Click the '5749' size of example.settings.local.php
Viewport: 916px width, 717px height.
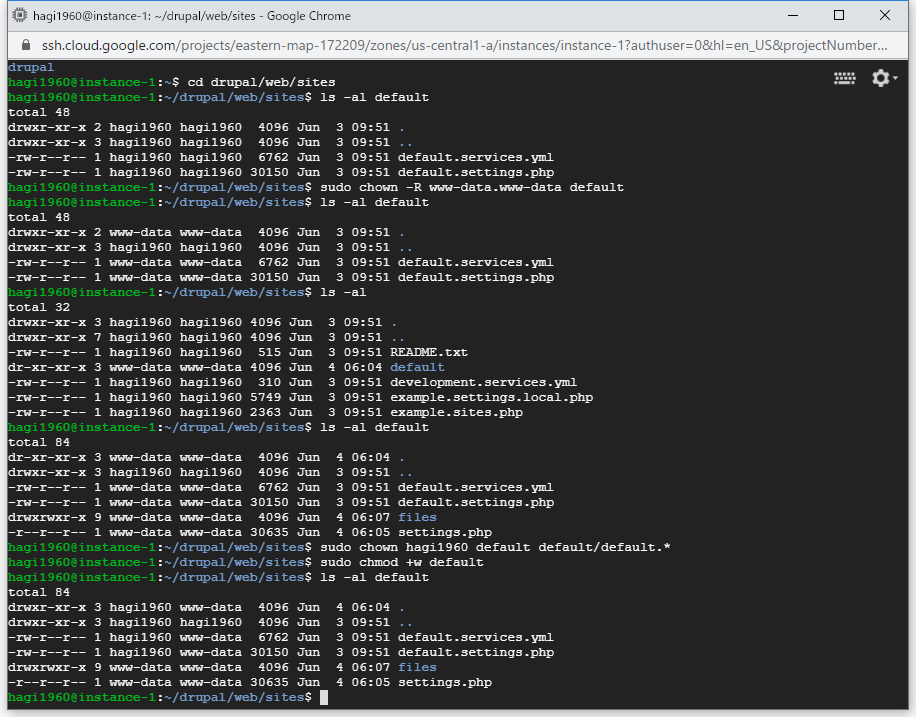coord(266,397)
